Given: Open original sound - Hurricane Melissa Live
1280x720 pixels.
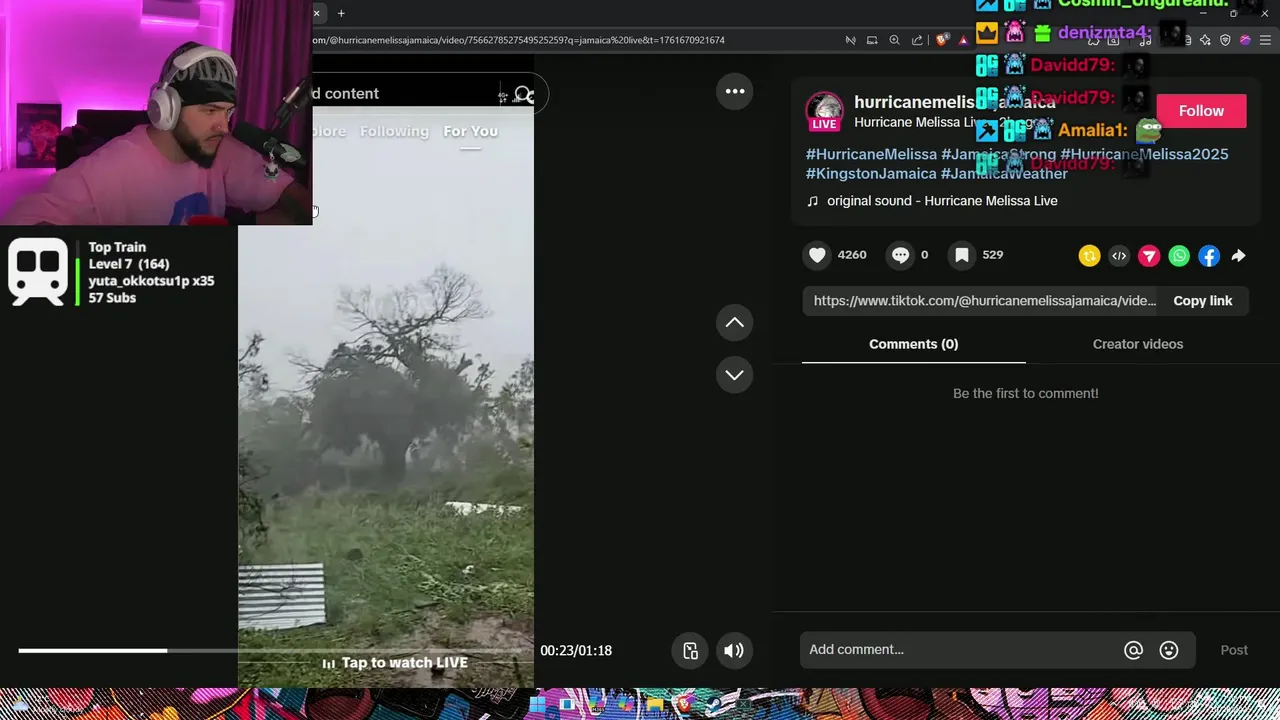Looking at the screenshot, I should click(x=942, y=201).
